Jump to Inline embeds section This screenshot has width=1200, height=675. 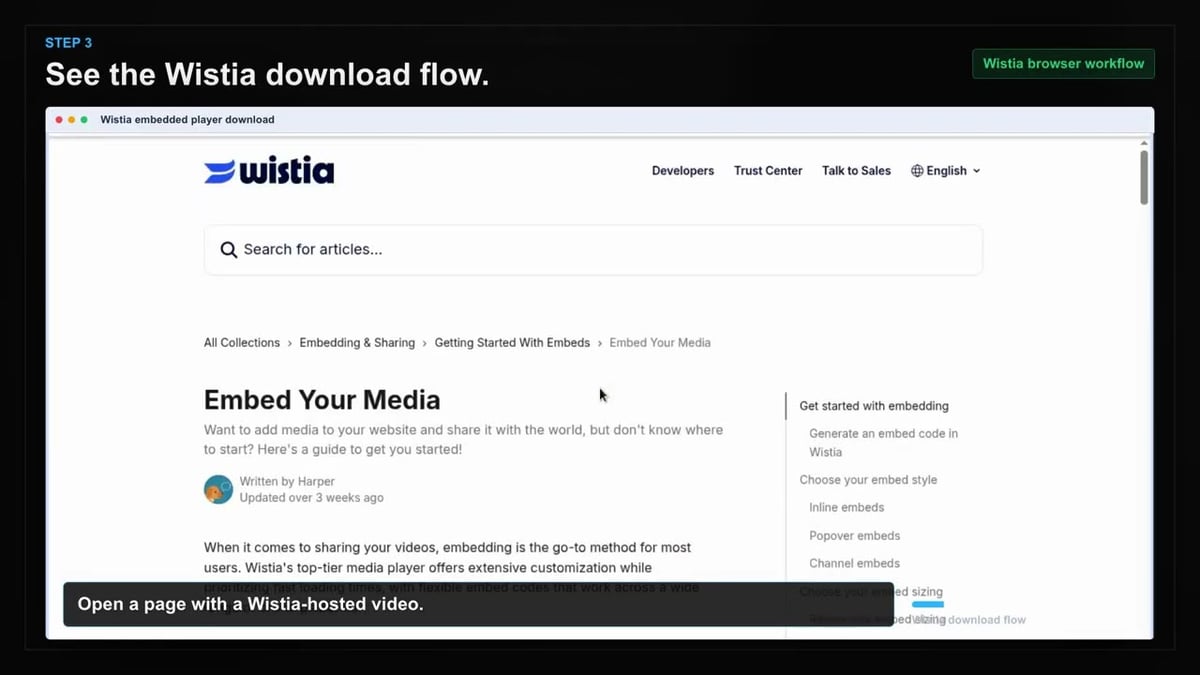click(x=846, y=508)
